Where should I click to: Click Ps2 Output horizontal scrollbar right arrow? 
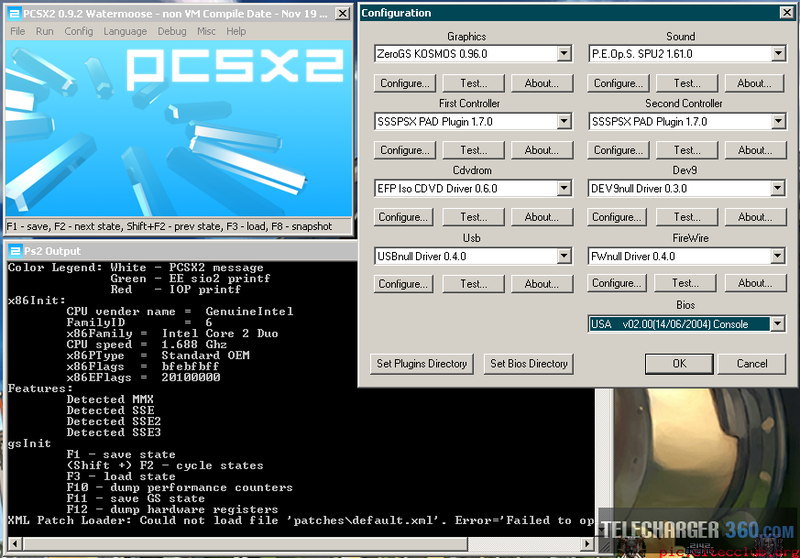[588, 544]
